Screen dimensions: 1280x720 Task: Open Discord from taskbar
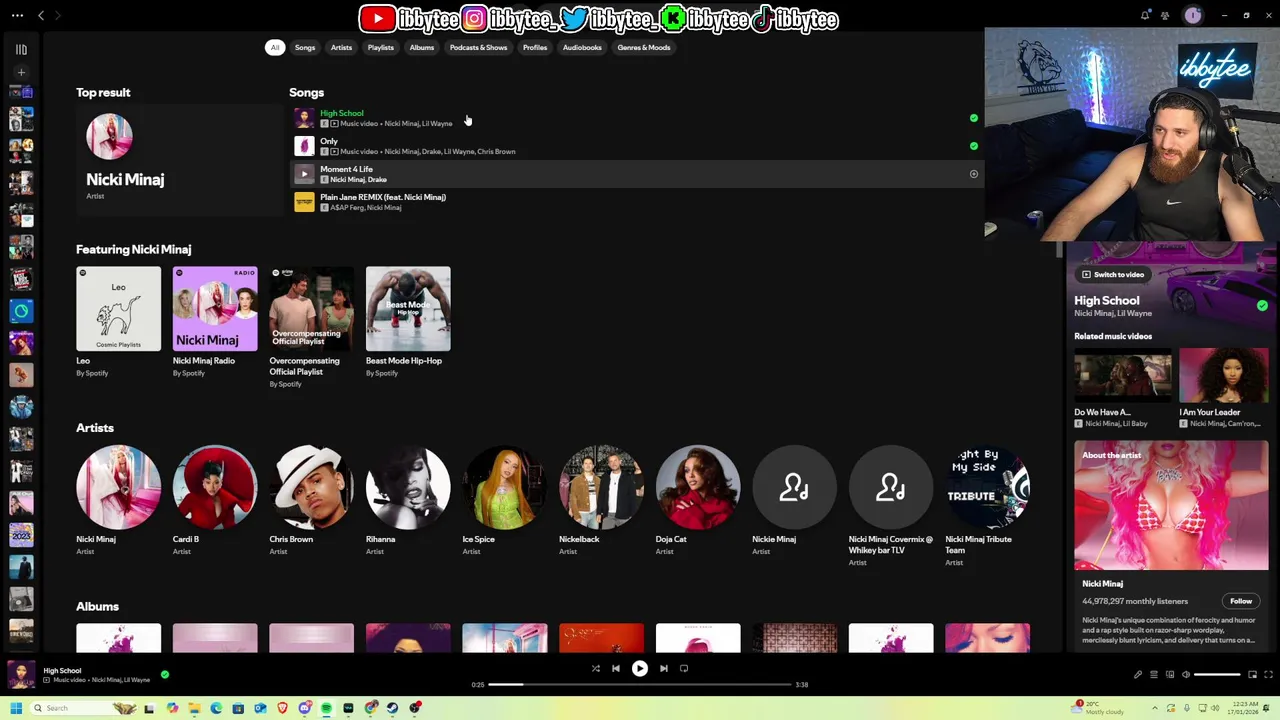click(x=304, y=708)
